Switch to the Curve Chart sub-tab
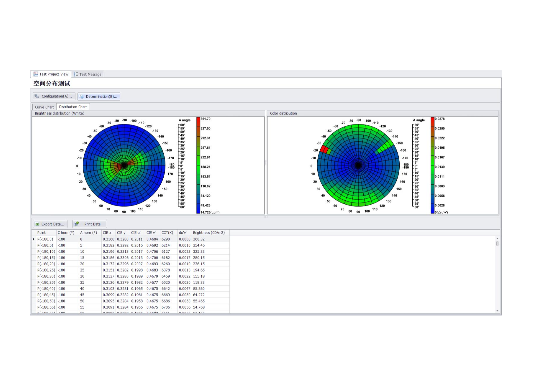 click(44, 107)
